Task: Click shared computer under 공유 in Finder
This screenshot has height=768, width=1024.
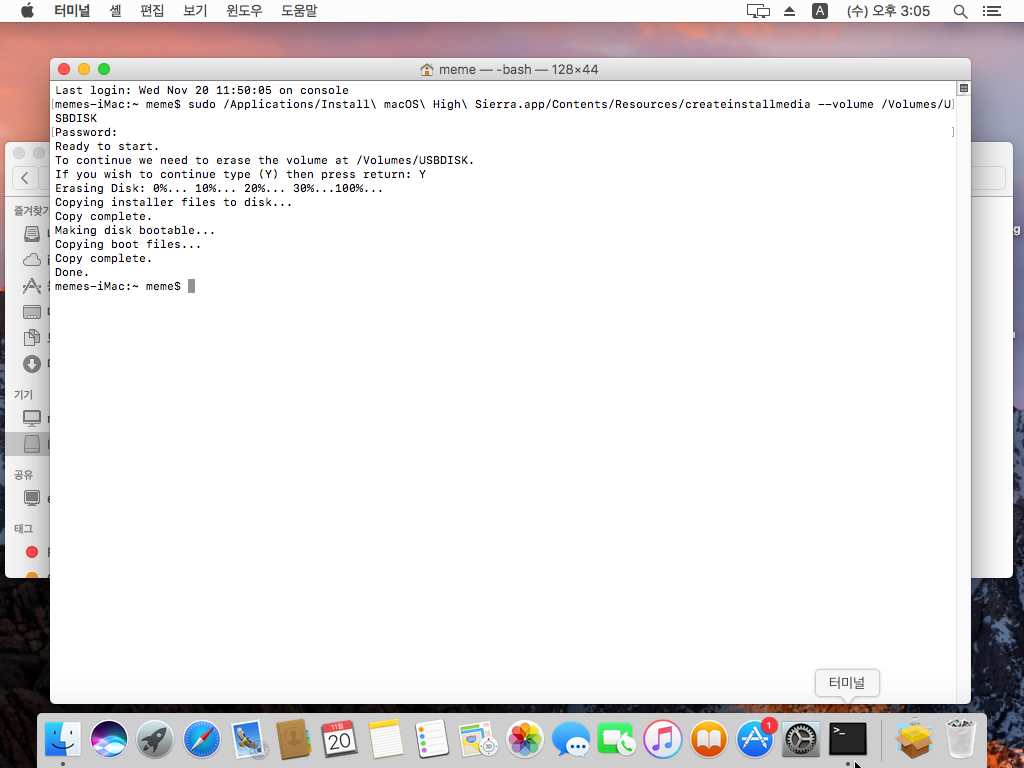Action: coord(32,498)
